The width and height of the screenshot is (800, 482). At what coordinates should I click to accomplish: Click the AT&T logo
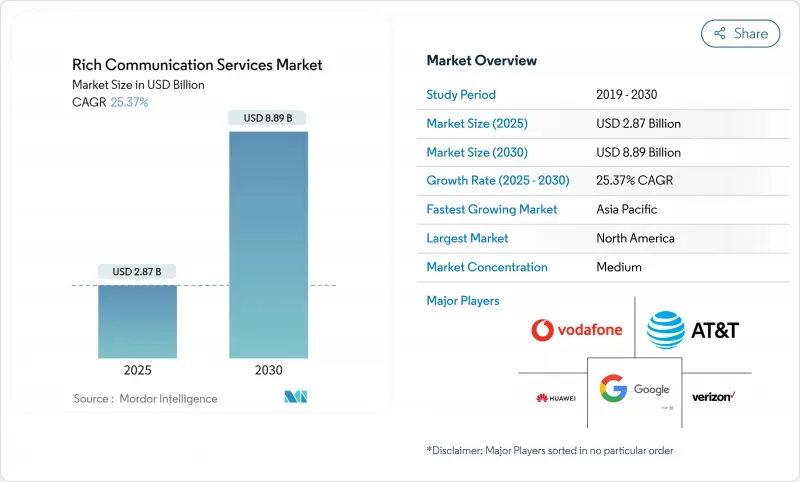point(692,329)
